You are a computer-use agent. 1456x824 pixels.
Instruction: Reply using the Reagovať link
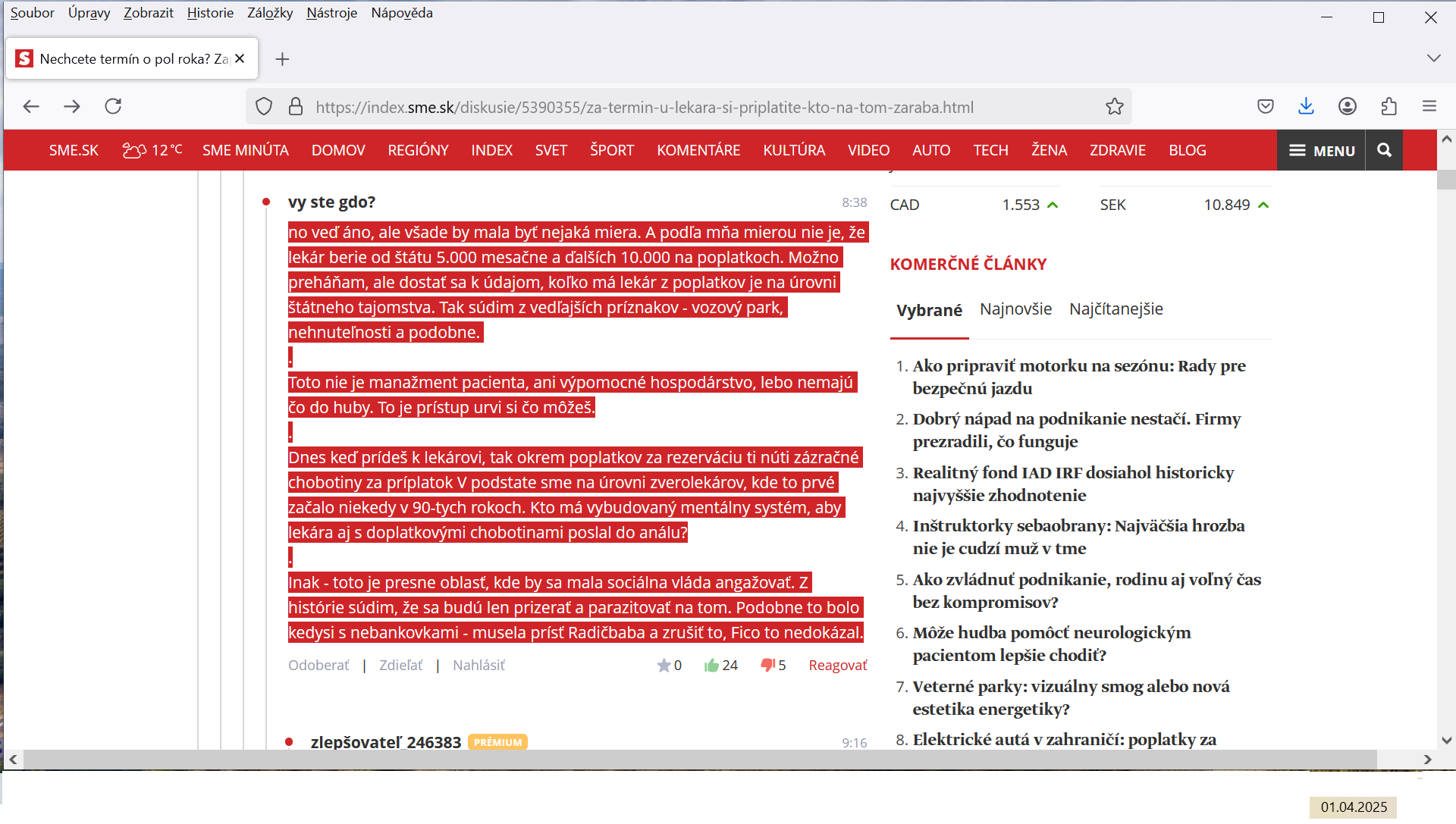point(837,666)
